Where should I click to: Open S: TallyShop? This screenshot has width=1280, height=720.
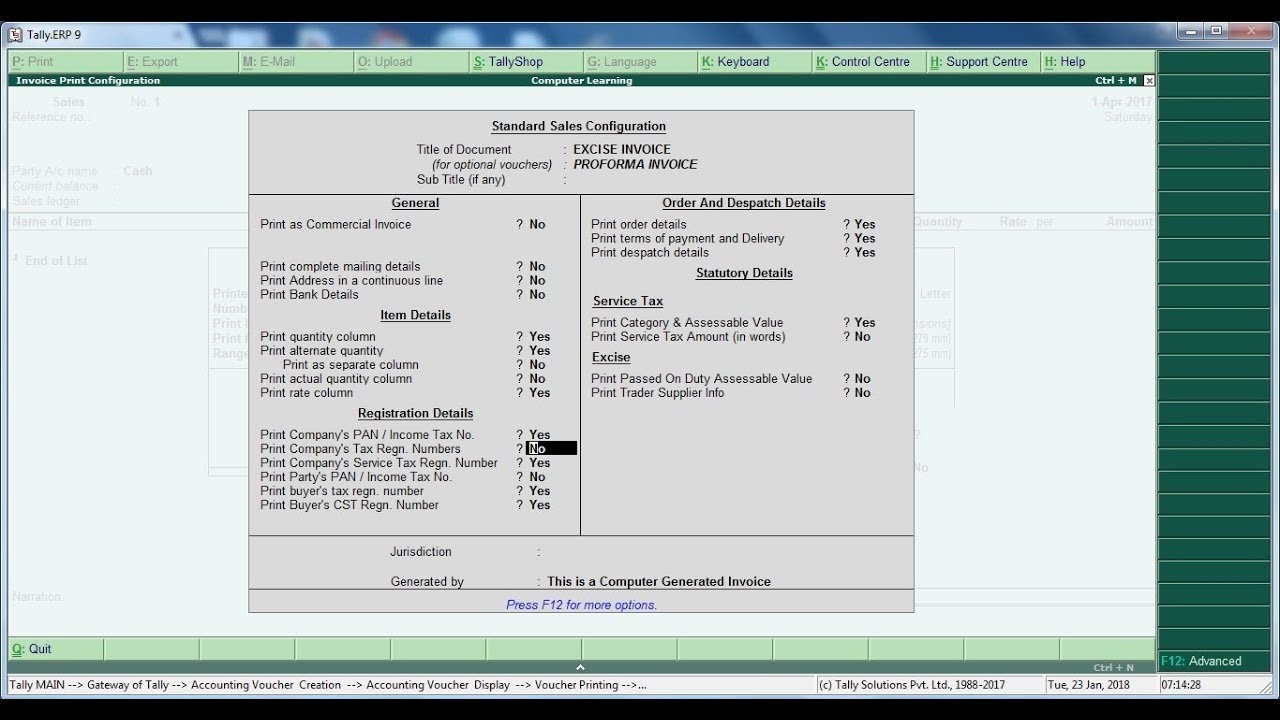pyautogui.click(x=526, y=62)
